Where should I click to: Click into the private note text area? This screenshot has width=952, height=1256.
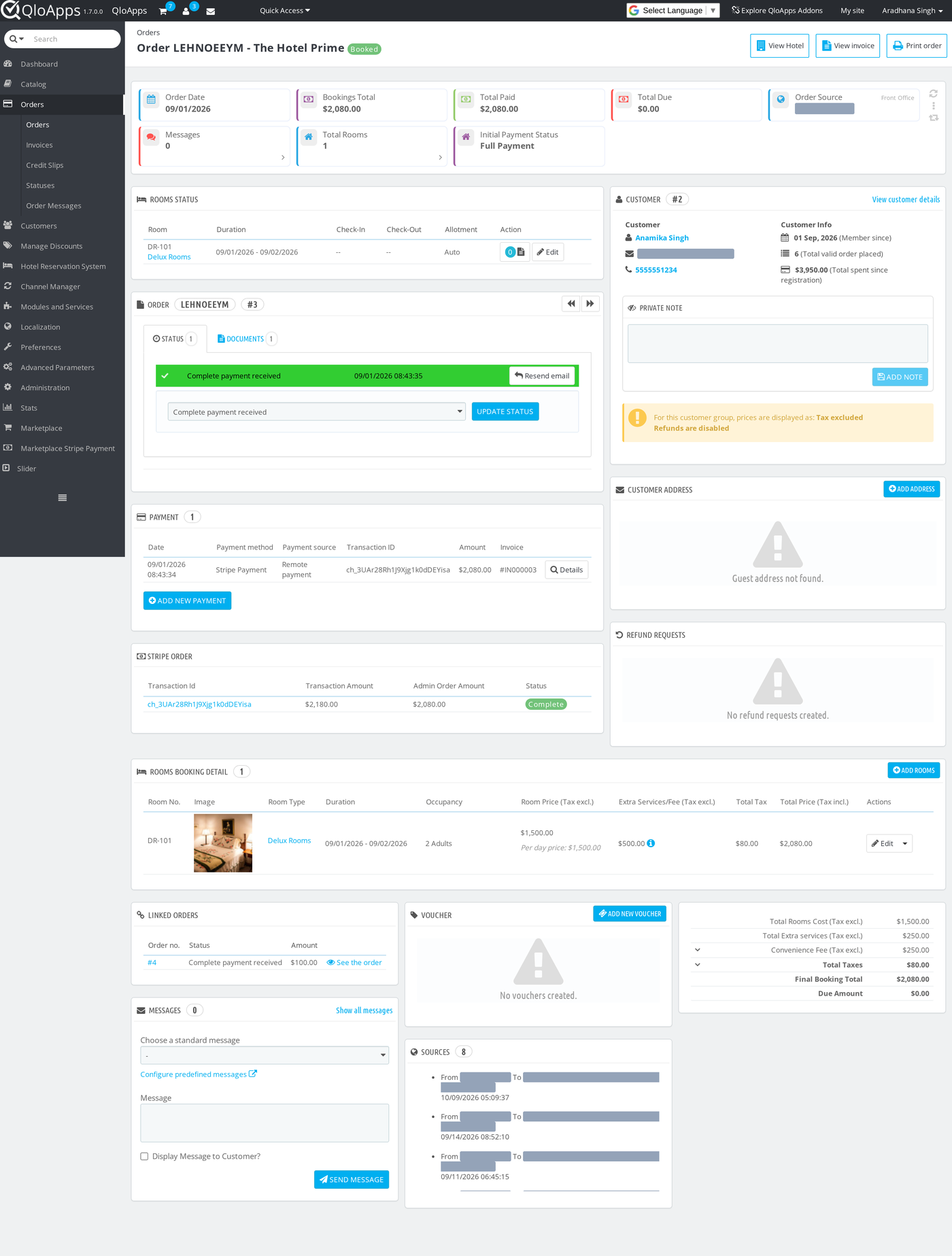click(777, 343)
